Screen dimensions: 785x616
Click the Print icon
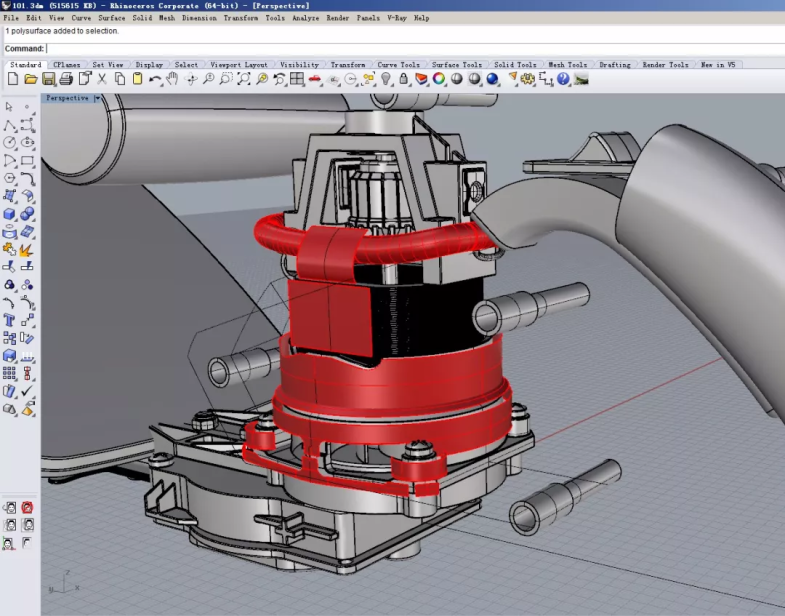pyautogui.click(x=66, y=79)
